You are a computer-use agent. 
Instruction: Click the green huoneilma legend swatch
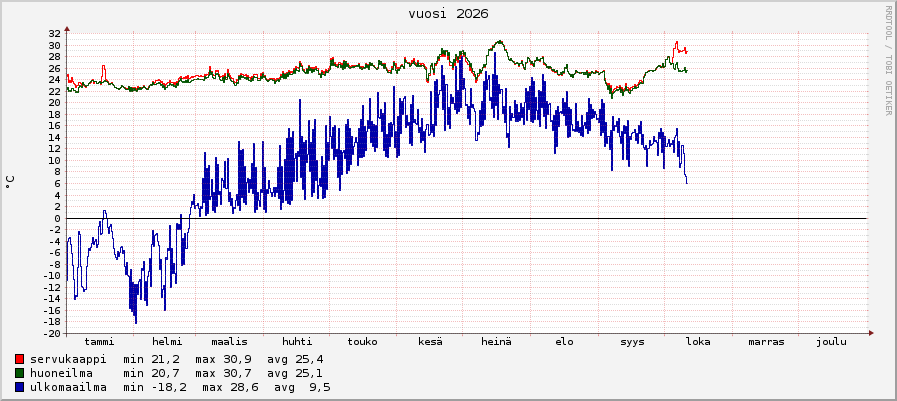19,374
